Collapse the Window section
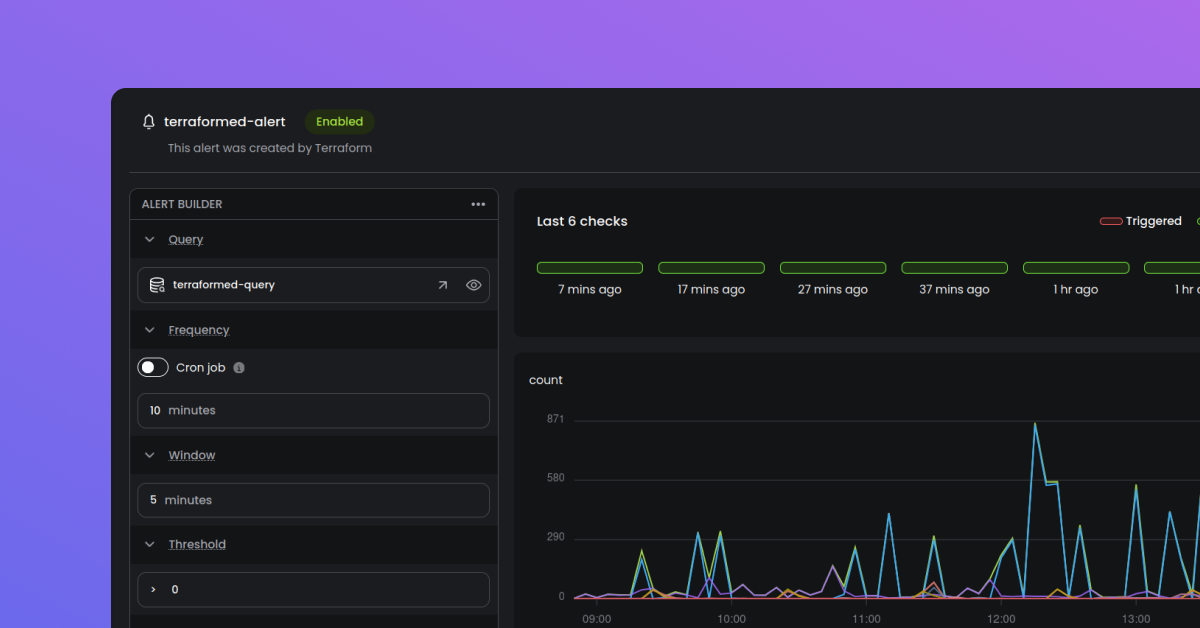 (149, 455)
